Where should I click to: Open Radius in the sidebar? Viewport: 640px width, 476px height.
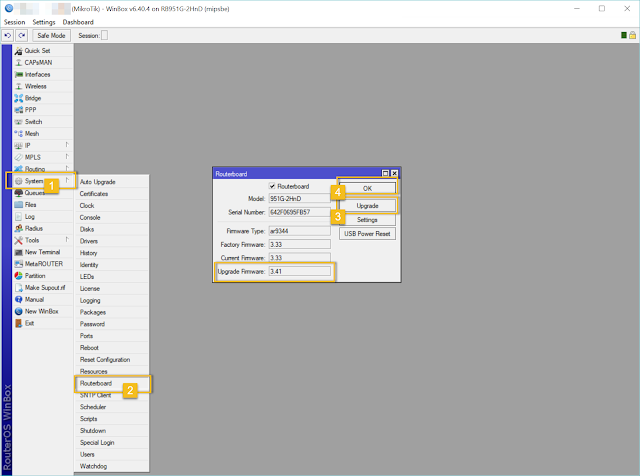[43, 228]
